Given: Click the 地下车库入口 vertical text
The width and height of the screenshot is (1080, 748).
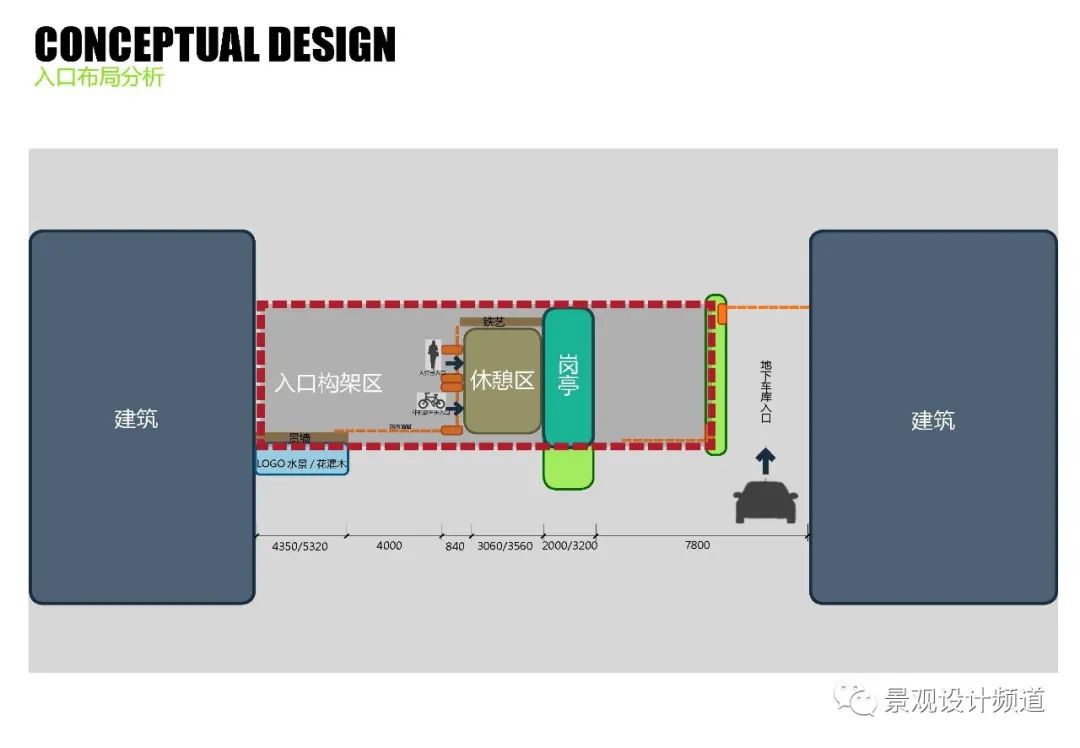Looking at the screenshot, I should pos(766,391).
